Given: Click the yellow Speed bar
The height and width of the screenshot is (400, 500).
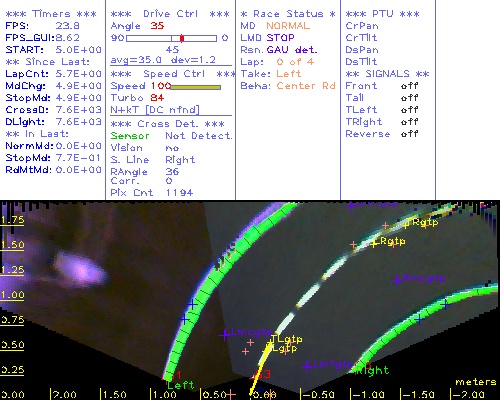Looking at the screenshot, I should point(196,87).
